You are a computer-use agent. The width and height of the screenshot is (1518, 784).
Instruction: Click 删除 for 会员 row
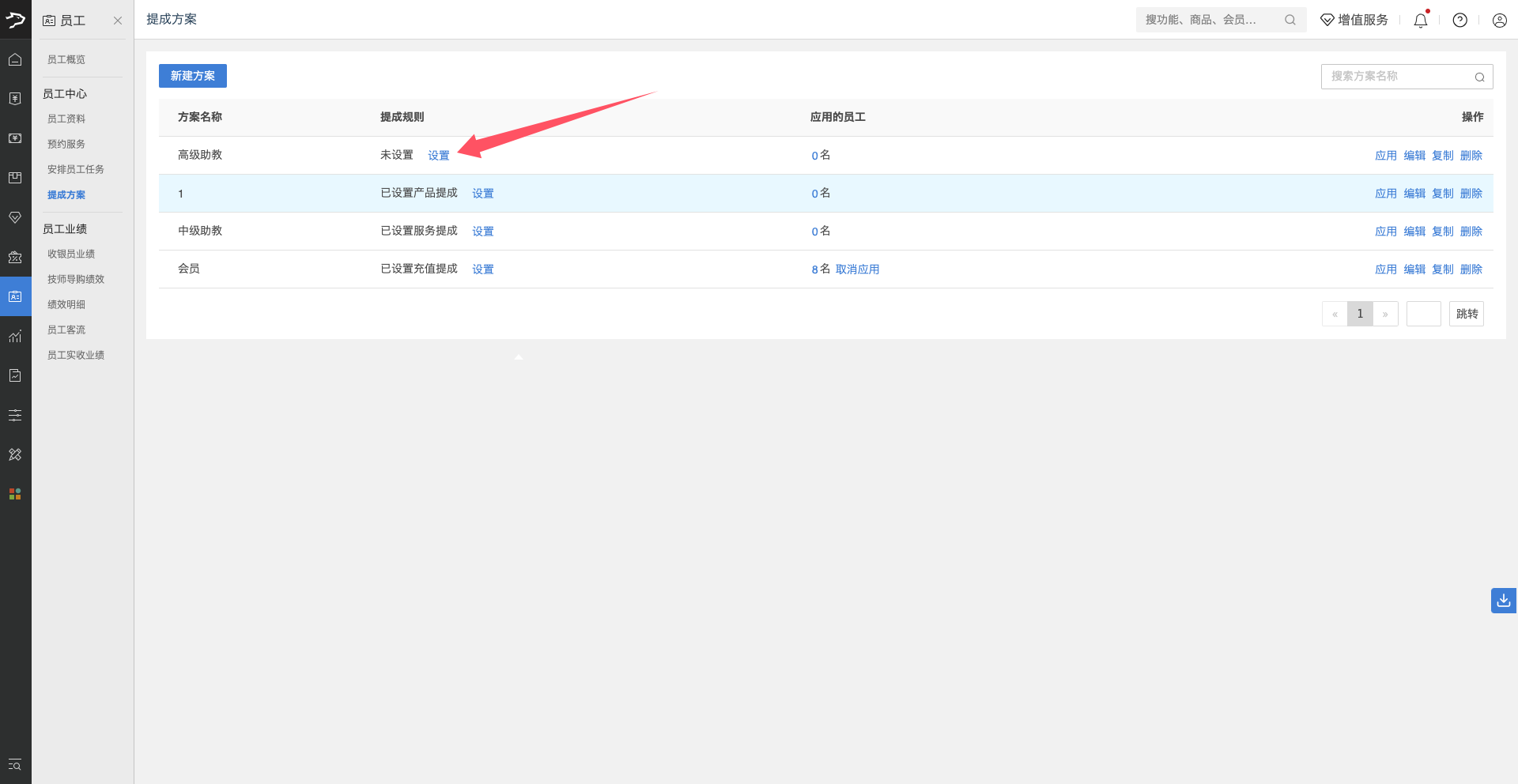point(1471,269)
